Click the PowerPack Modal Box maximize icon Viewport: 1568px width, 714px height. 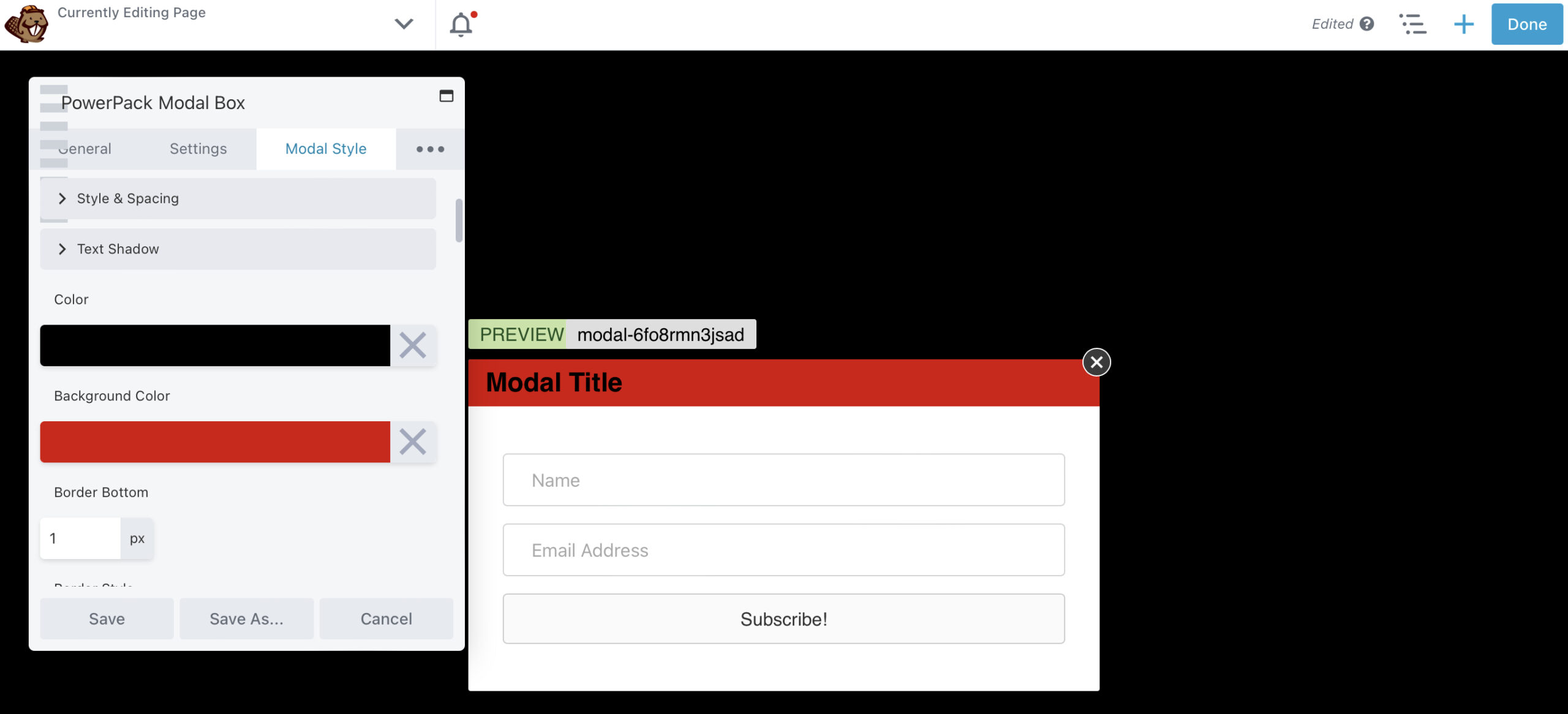click(x=446, y=95)
